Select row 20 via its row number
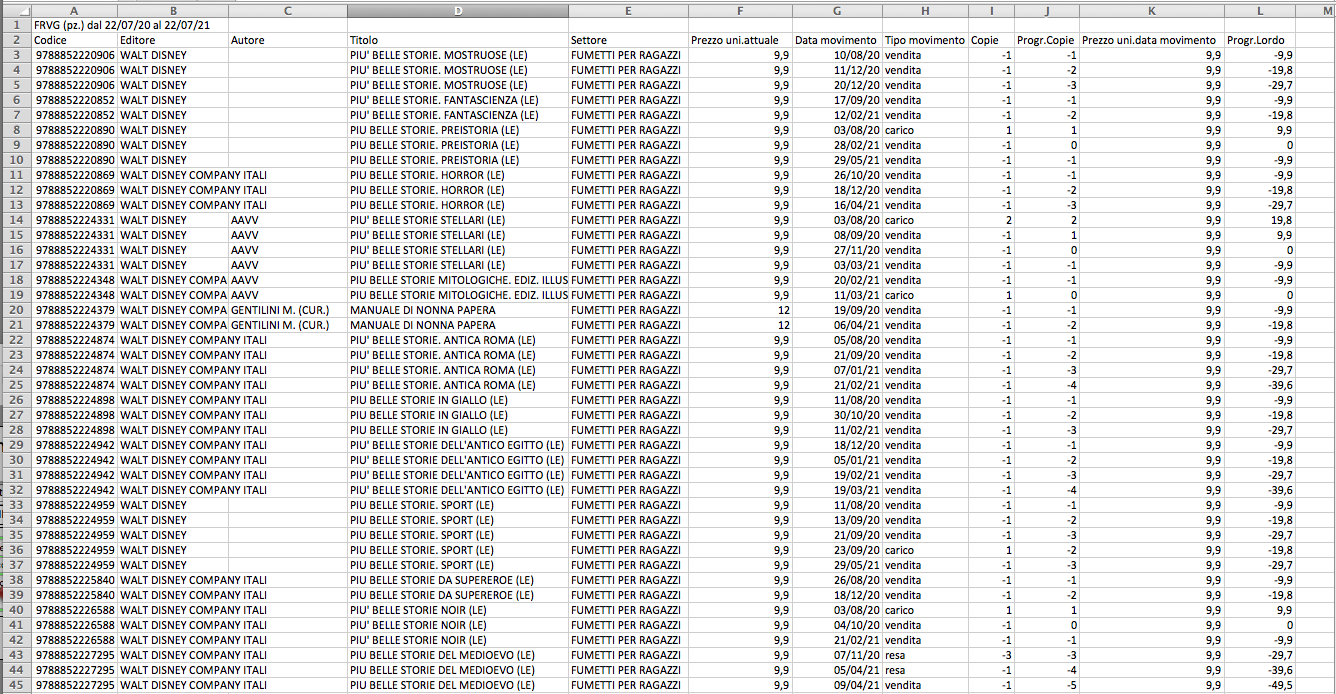 (15, 310)
